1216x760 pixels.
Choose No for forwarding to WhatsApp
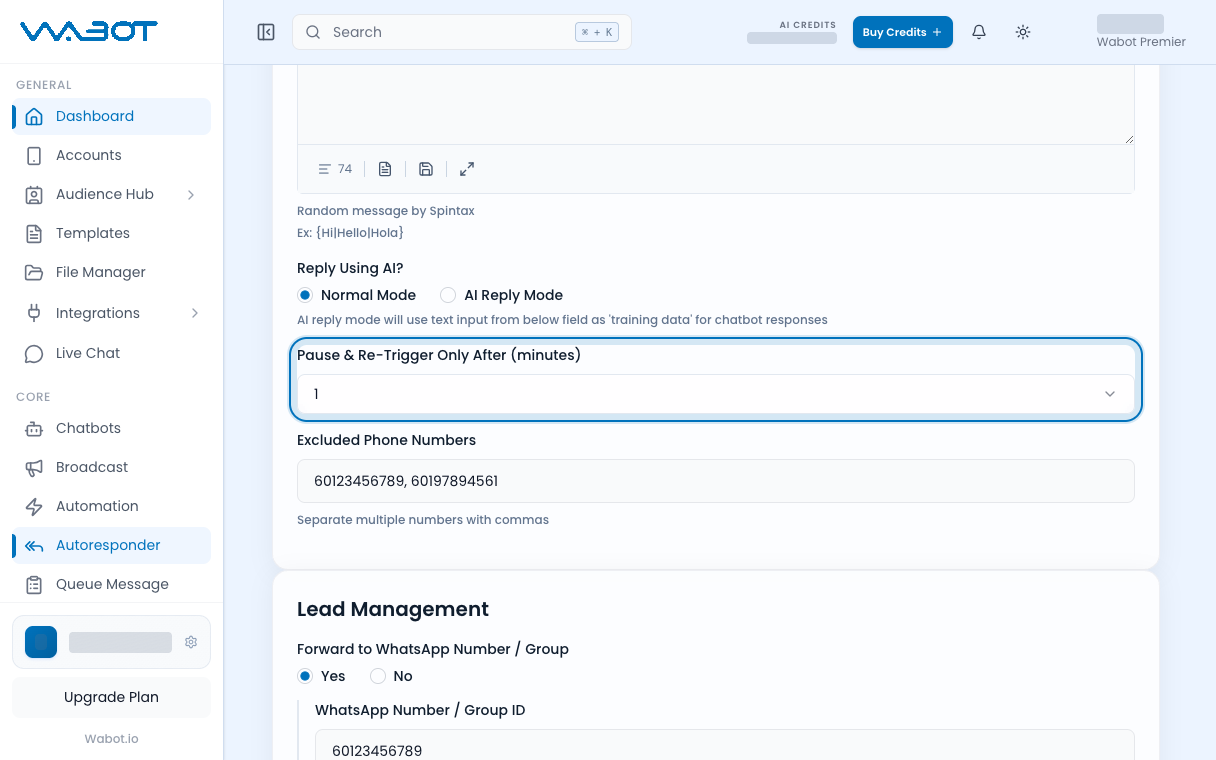tap(378, 676)
